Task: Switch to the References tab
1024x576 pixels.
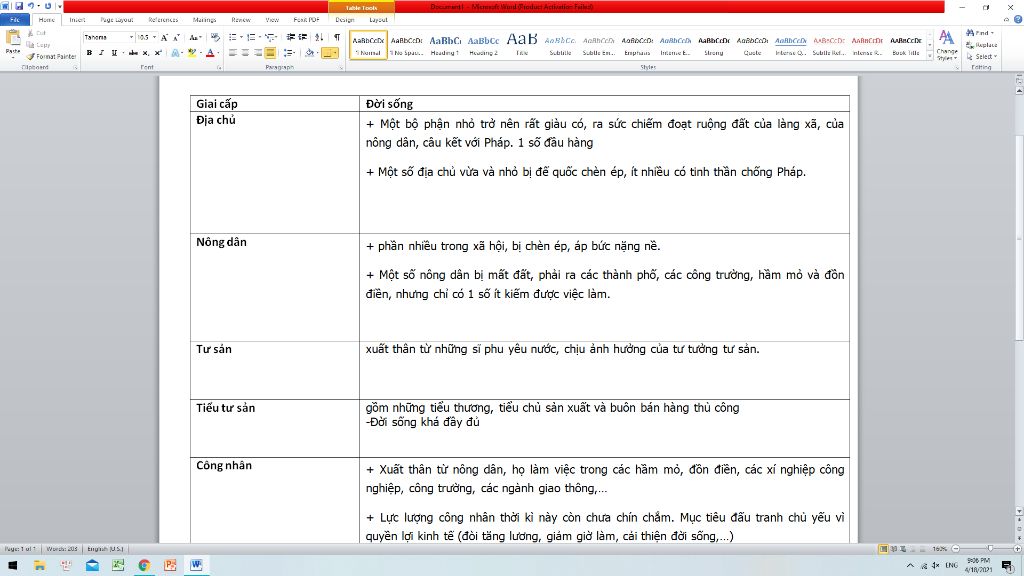Action: point(163,20)
